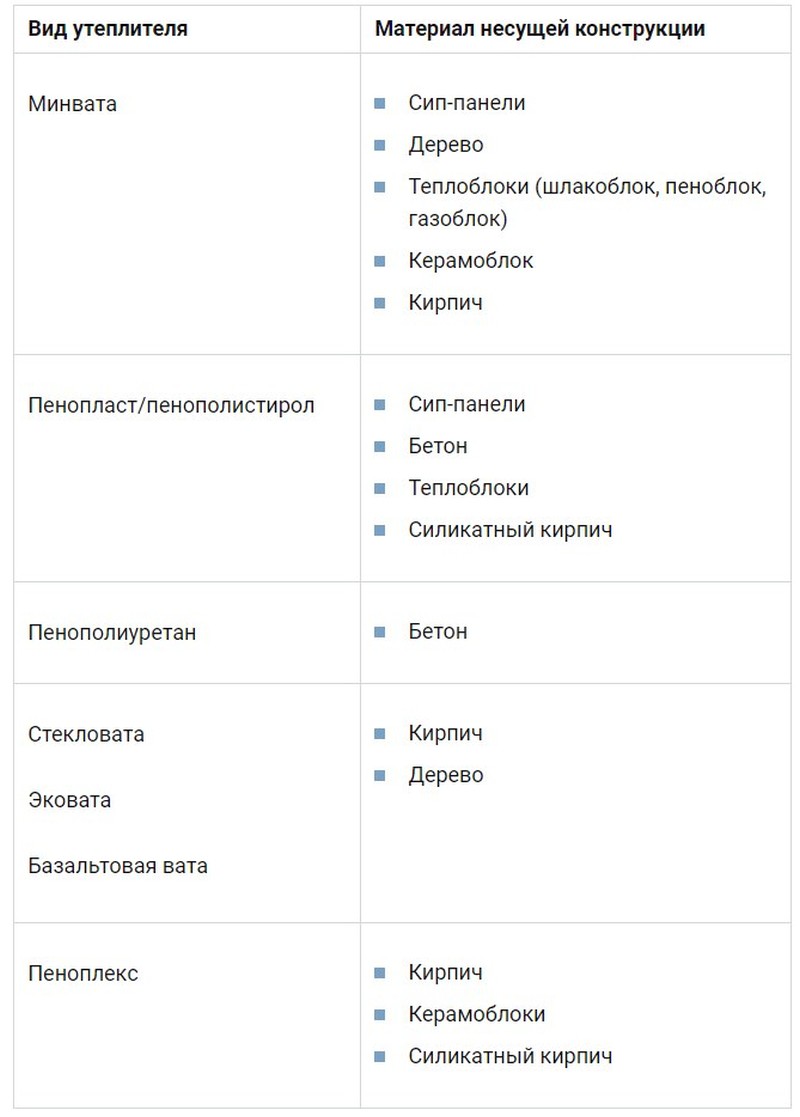Click the "Керамоблок" list item
Viewport: 800px width, 1117px height.
pyautogui.click(x=471, y=261)
